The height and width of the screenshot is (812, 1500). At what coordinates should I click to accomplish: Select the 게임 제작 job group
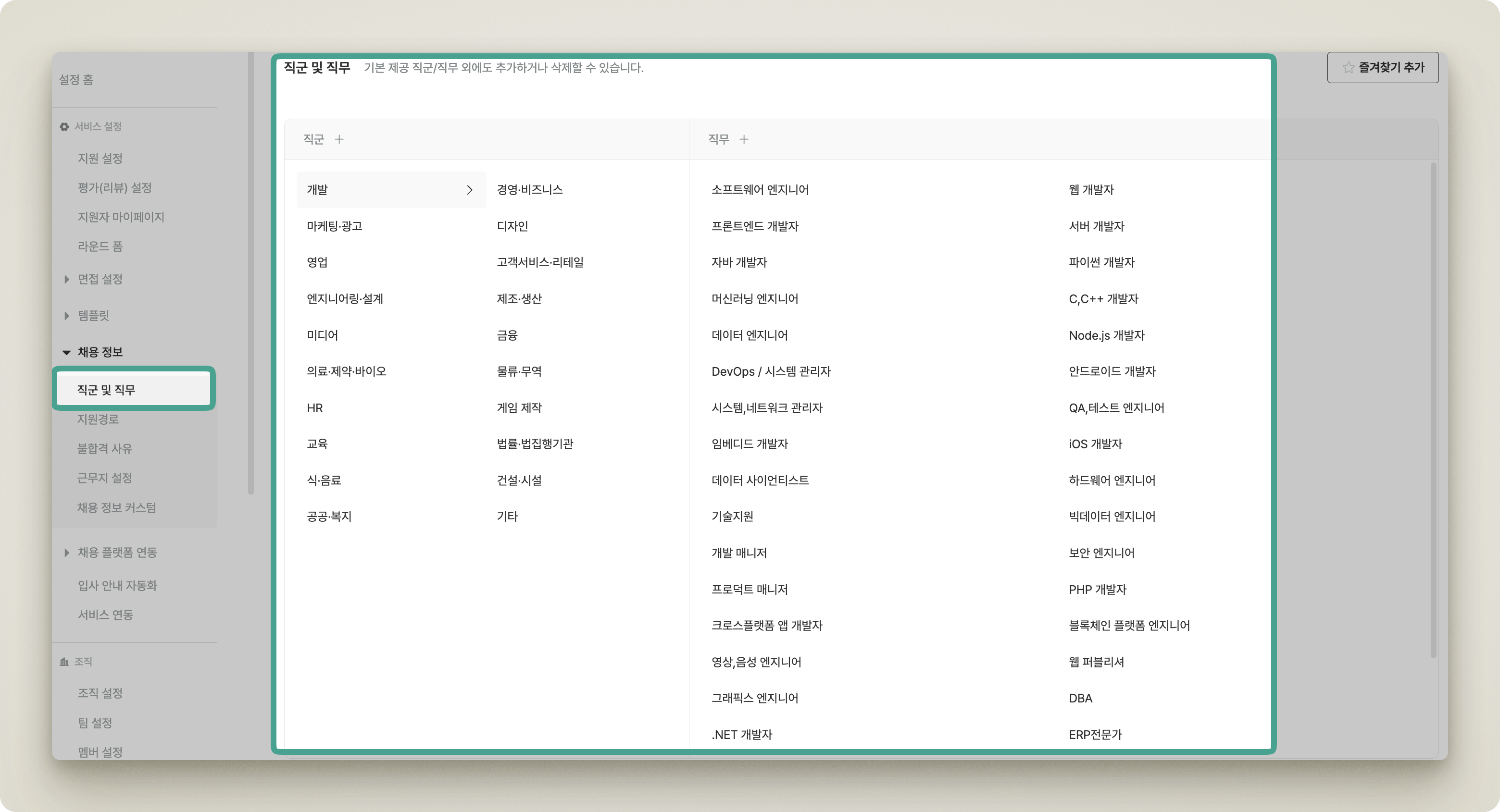coord(519,408)
